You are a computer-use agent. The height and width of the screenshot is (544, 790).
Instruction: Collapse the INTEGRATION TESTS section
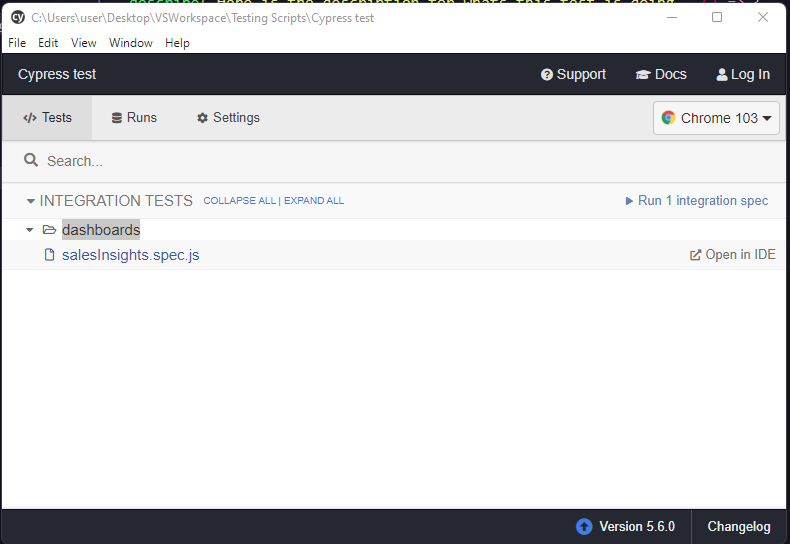pyautogui.click(x=31, y=201)
